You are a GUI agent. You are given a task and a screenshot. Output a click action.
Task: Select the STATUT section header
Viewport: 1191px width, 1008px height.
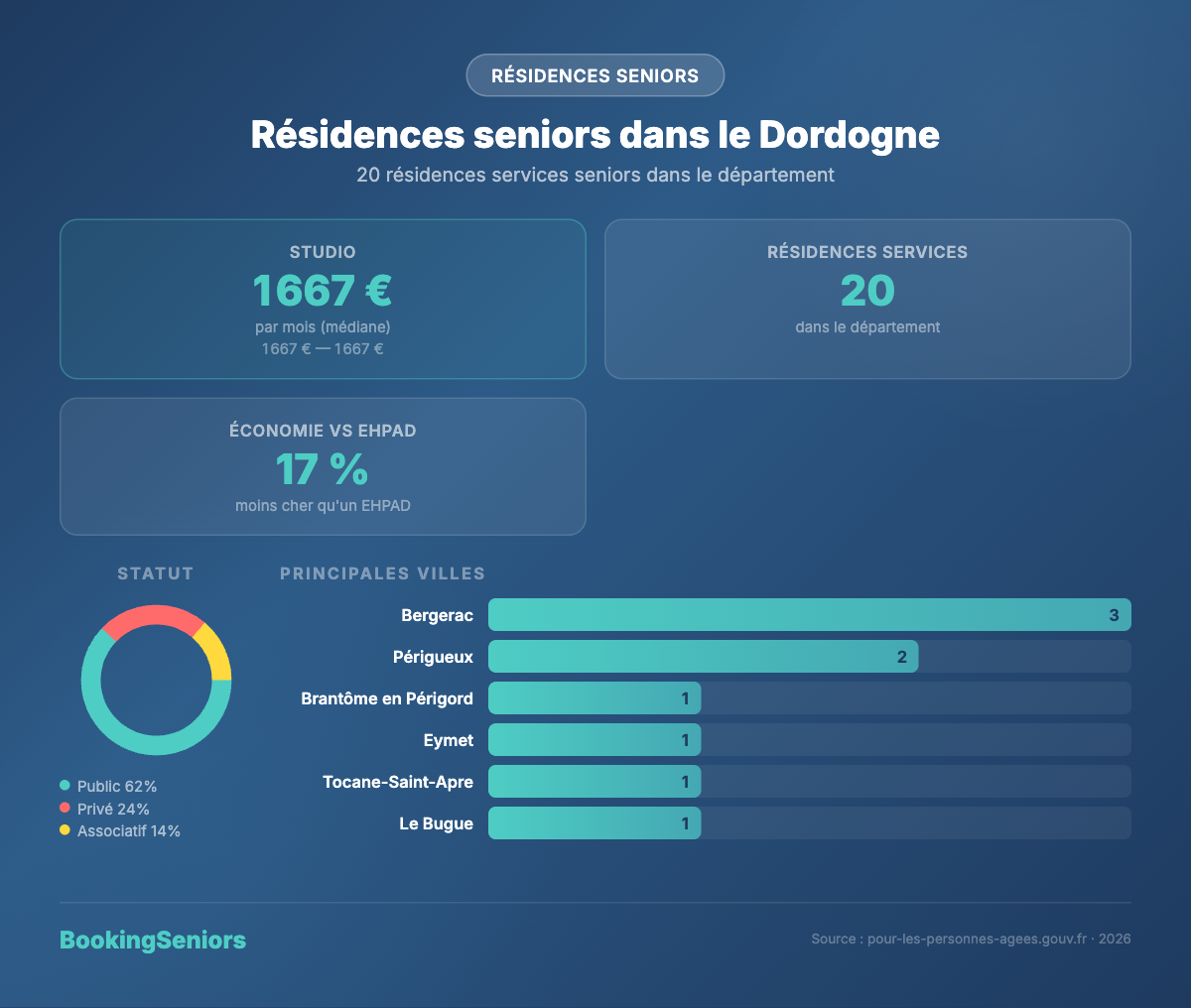click(x=155, y=573)
